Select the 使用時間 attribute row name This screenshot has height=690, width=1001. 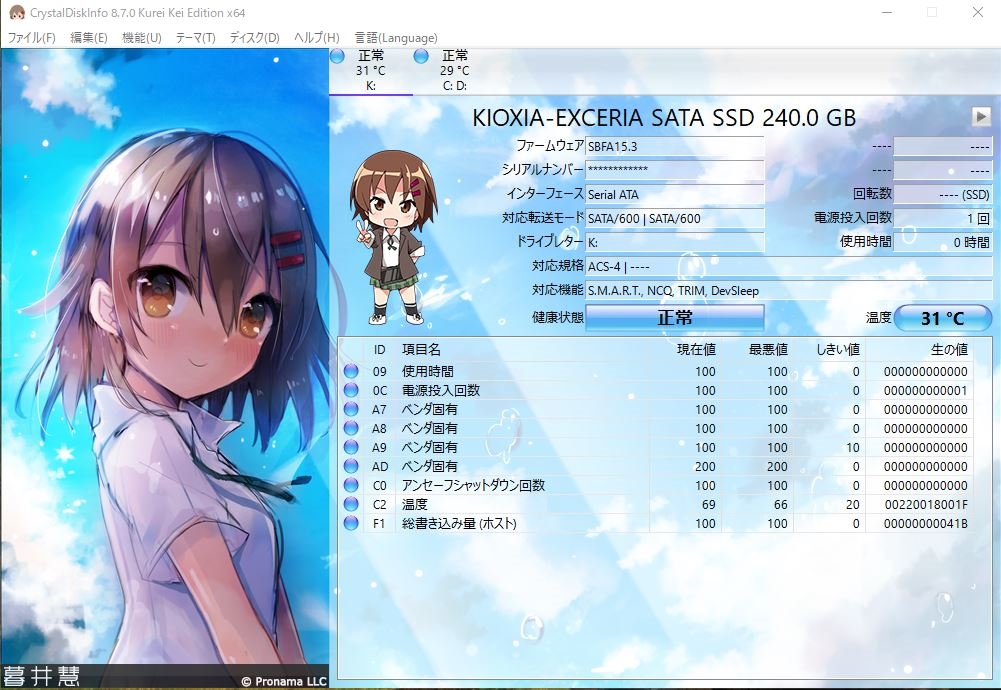(428, 371)
